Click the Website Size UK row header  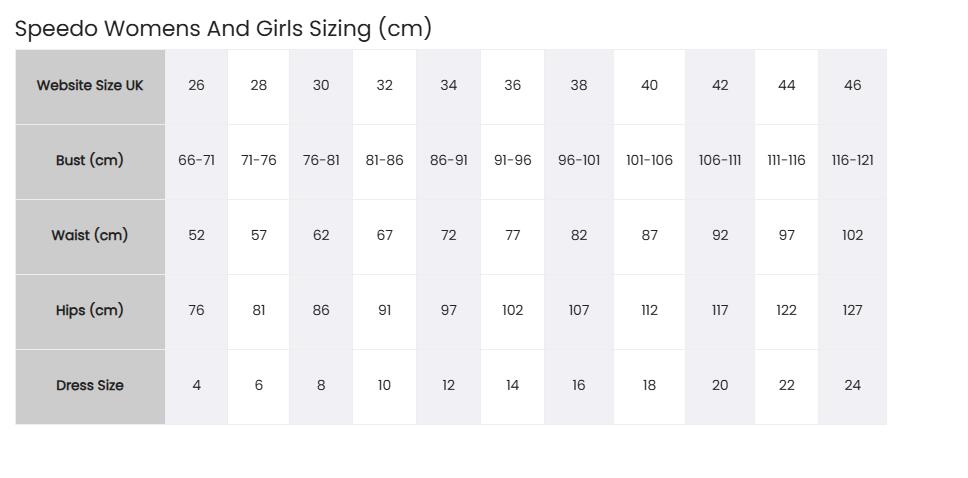click(90, 86)
